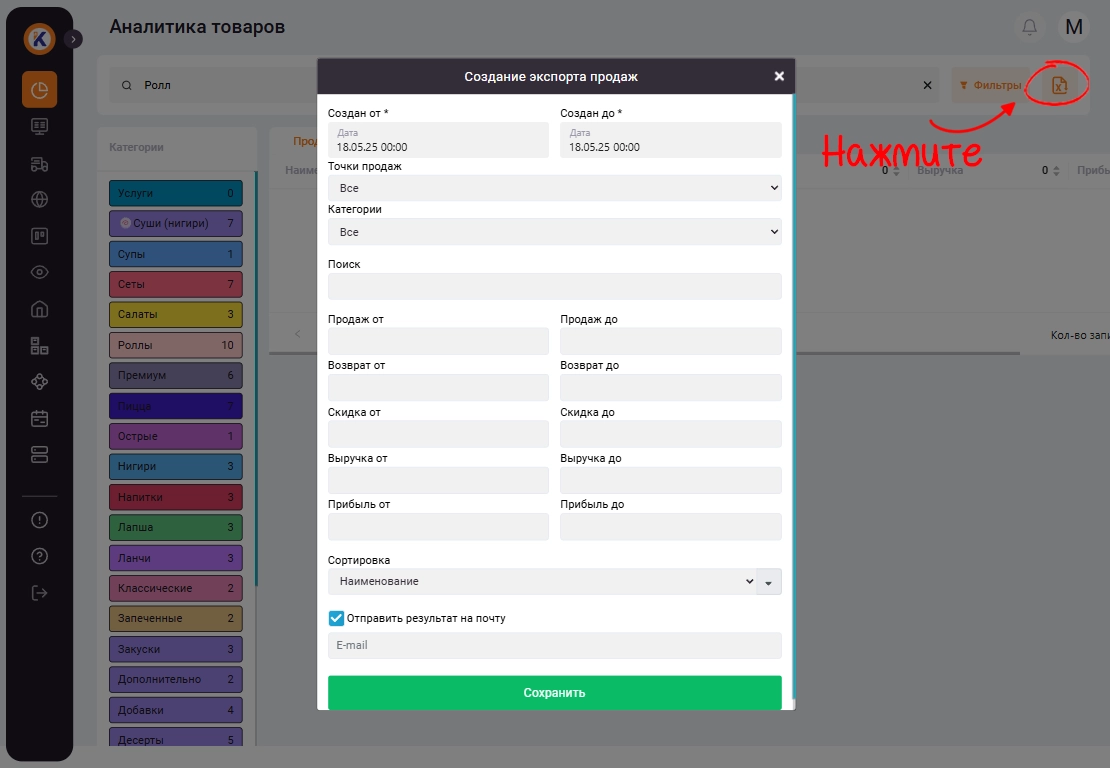
Task: Click the eye icon in sidebar
Action: pos(40,272)
